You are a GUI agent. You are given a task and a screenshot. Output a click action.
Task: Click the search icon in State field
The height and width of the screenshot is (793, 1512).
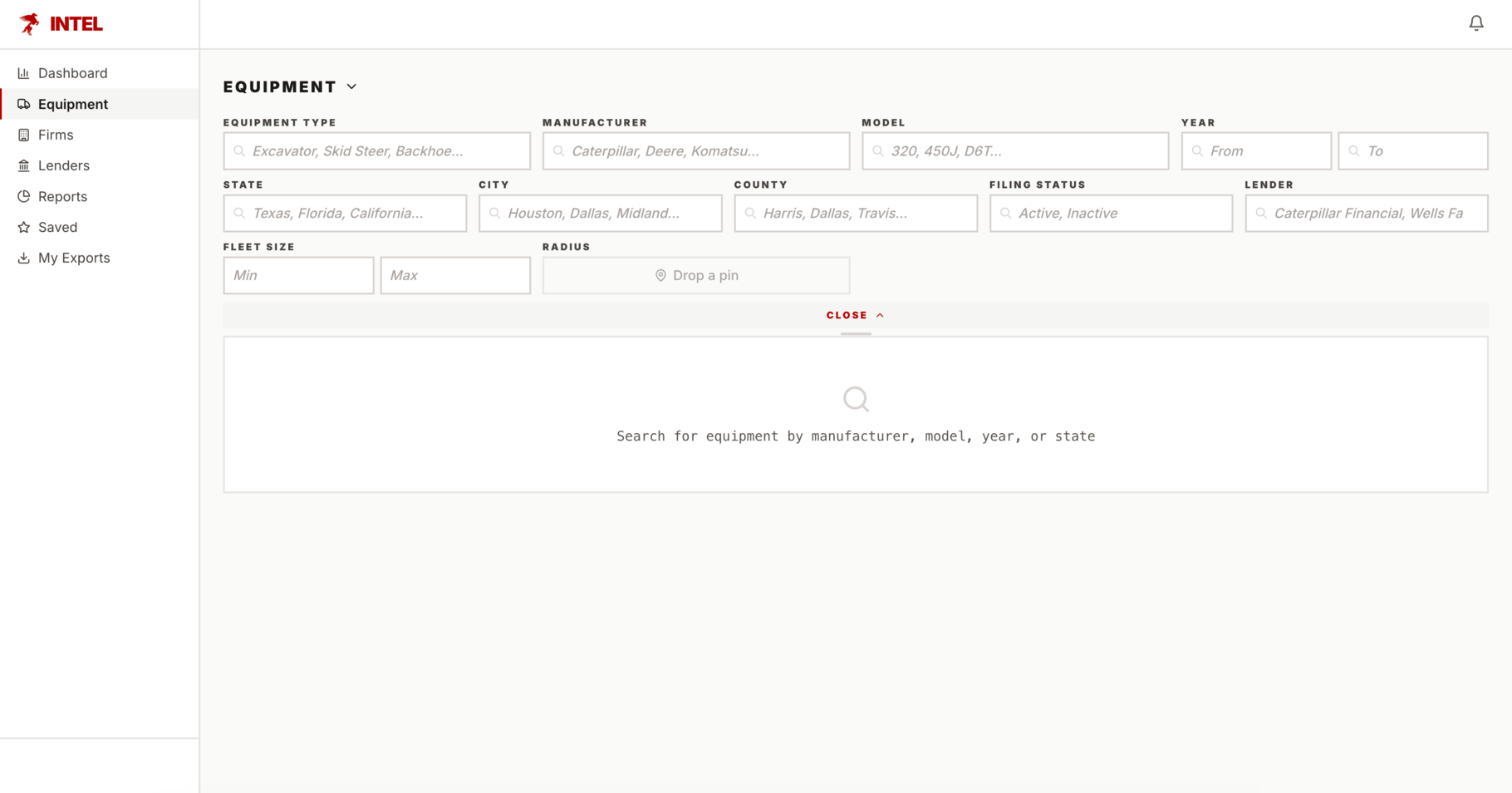239,214
